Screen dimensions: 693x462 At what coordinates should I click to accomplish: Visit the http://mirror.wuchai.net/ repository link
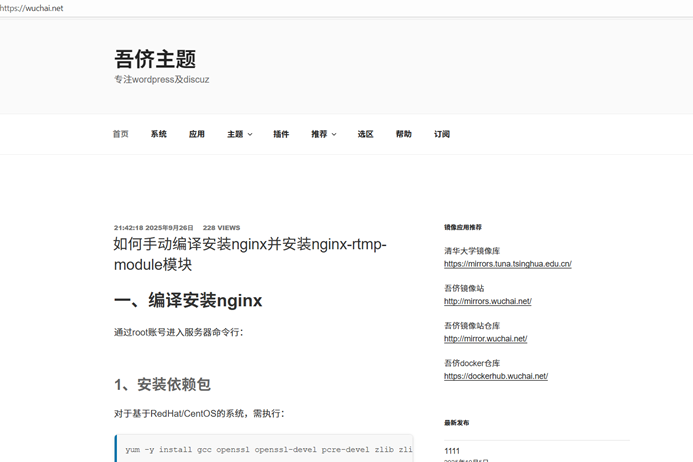point(485,339)
